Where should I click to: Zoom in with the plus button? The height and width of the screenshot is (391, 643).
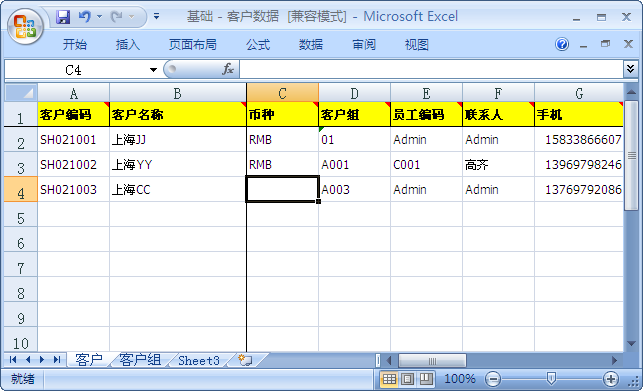coord(611,379)
